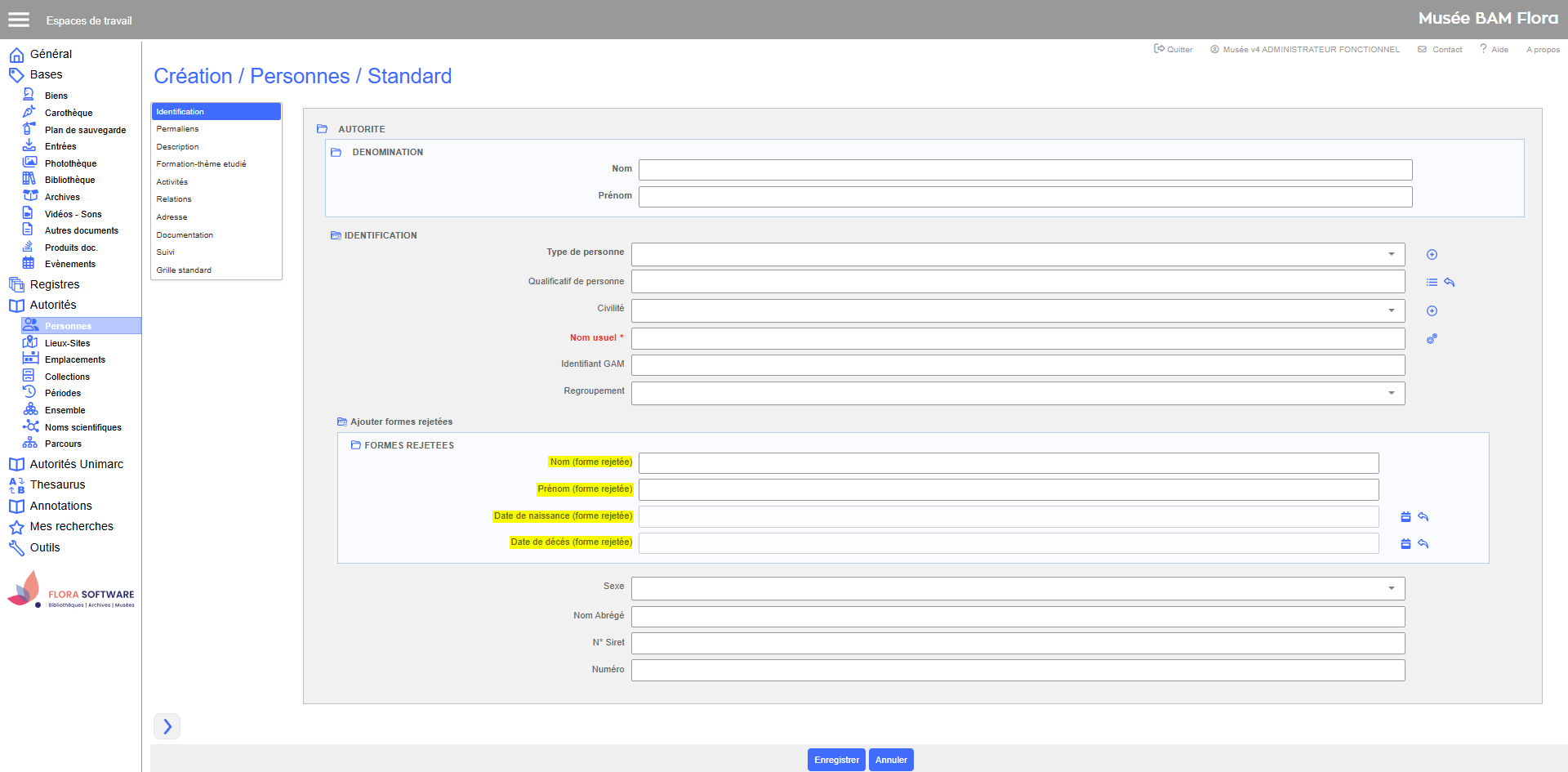Image resolution: width=1568 pixels, height=772 pixels.
Task: Open Lieux-Sites in the Autorités sidebar
Action: click(x=67, y=343)
